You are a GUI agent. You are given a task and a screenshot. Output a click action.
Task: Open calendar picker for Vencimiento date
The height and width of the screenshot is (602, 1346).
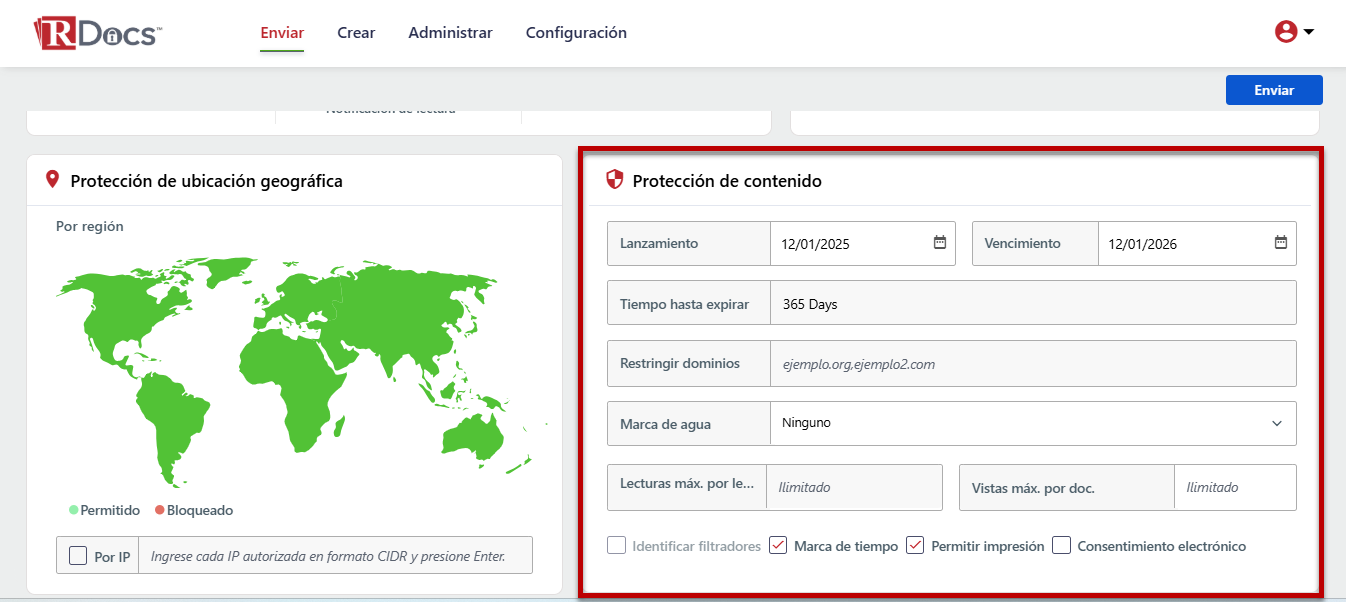[x=1280, y=243]
